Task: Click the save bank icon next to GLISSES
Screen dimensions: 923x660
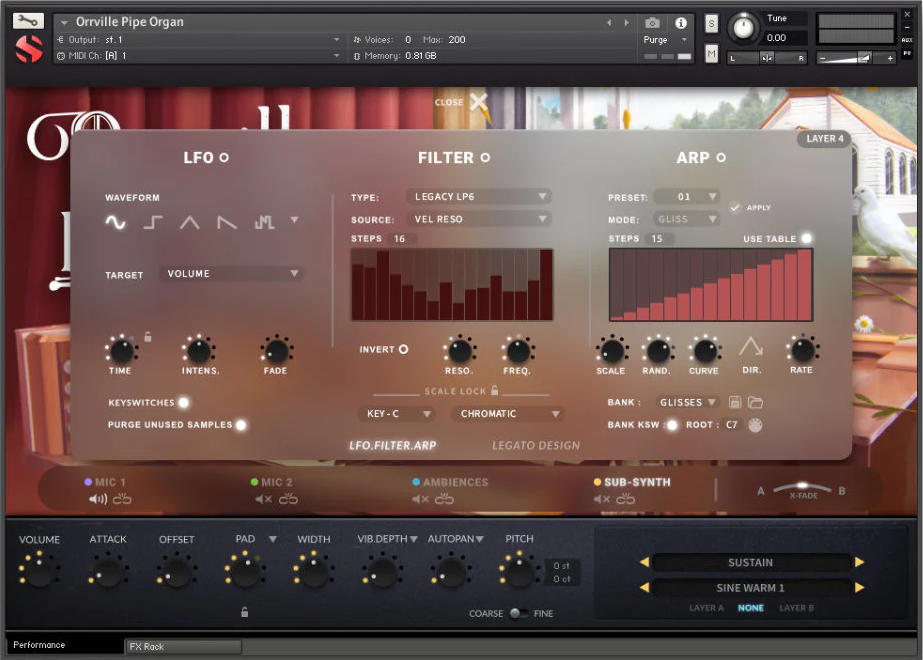Action: [x=734, y=402]
